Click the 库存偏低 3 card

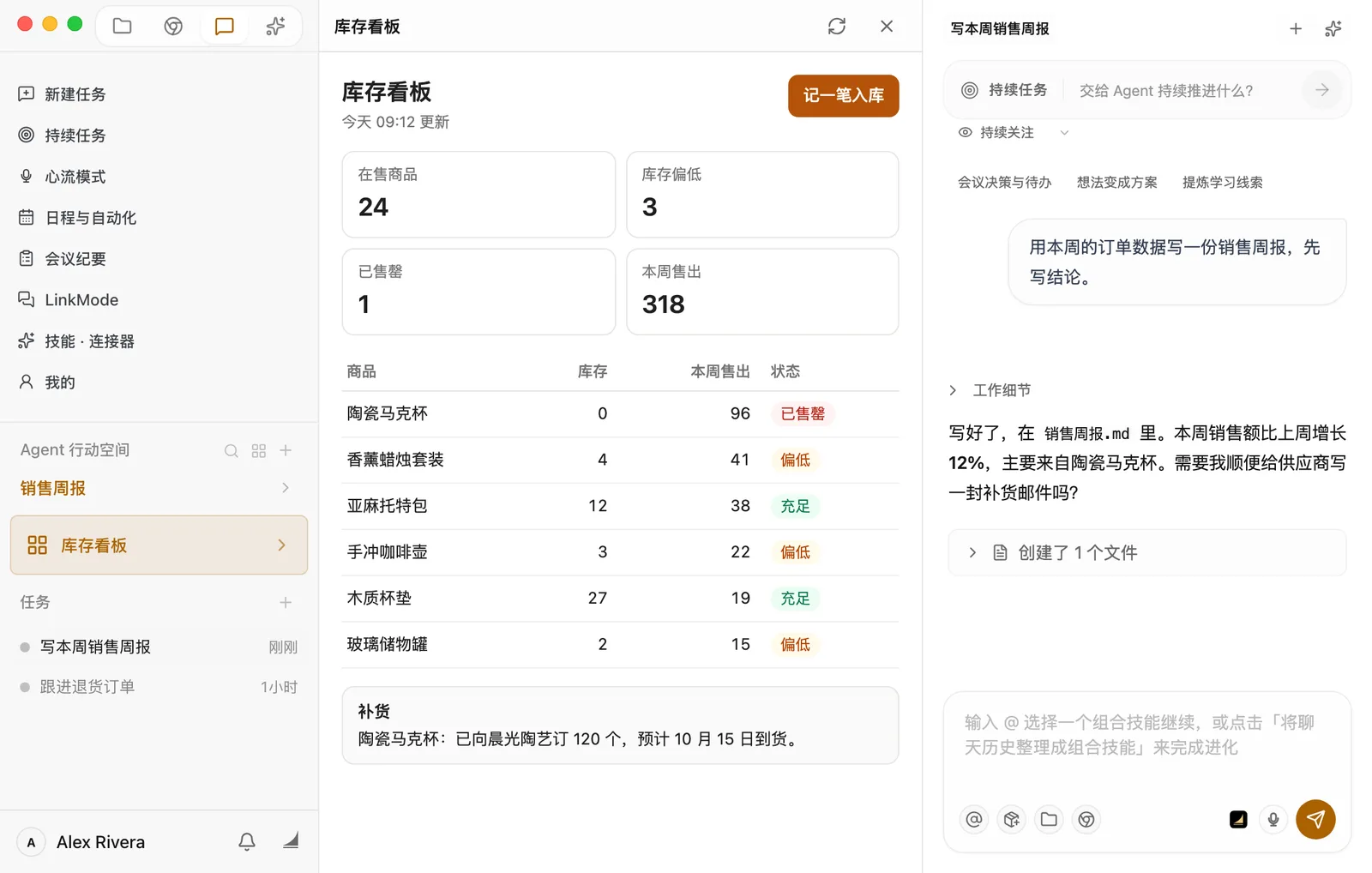coord(762,195)
